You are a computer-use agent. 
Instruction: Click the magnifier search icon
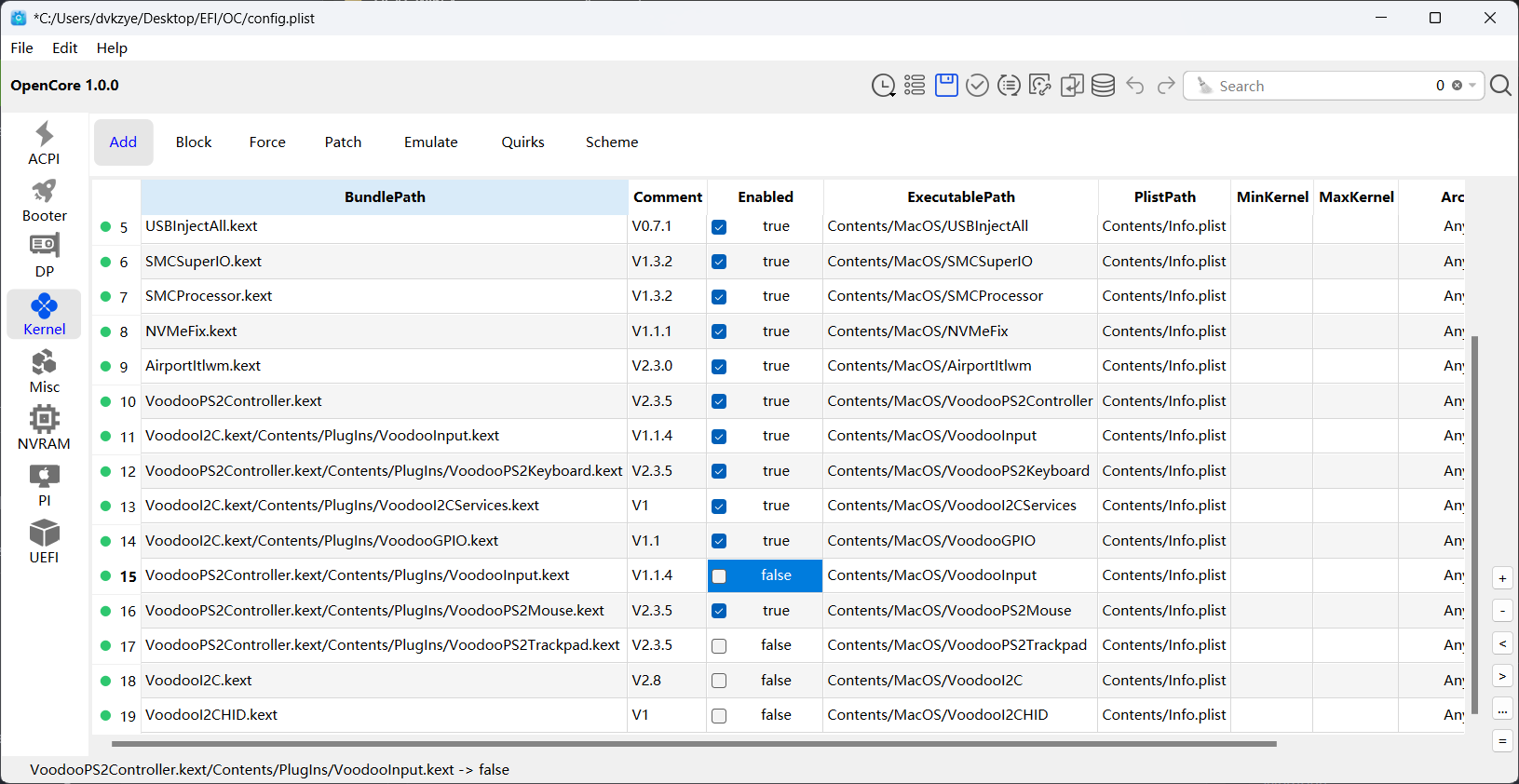[x=1500, y=86]
